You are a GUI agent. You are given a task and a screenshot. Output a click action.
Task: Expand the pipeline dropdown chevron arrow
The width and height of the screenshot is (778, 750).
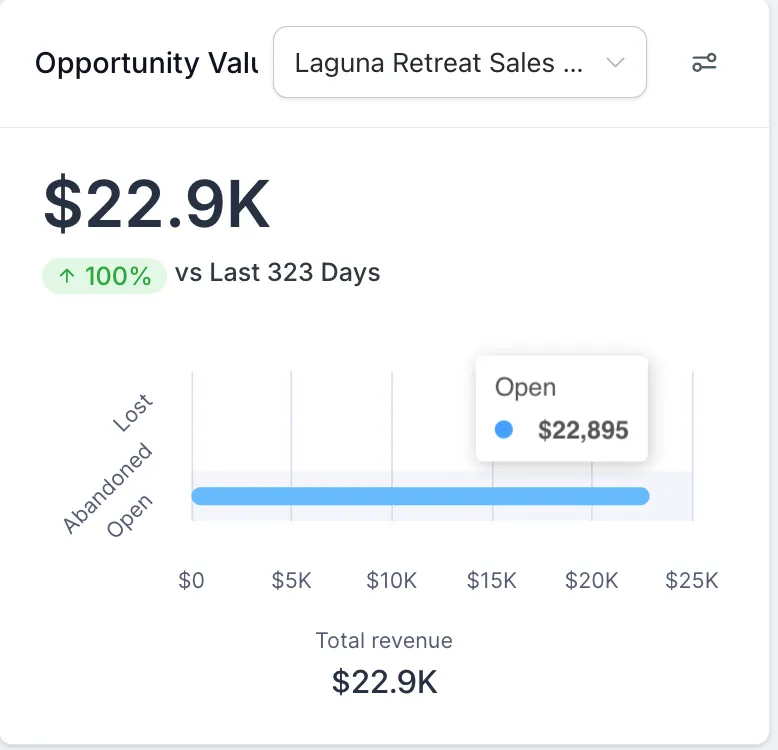pyautogui.click(x=616, y=63)
